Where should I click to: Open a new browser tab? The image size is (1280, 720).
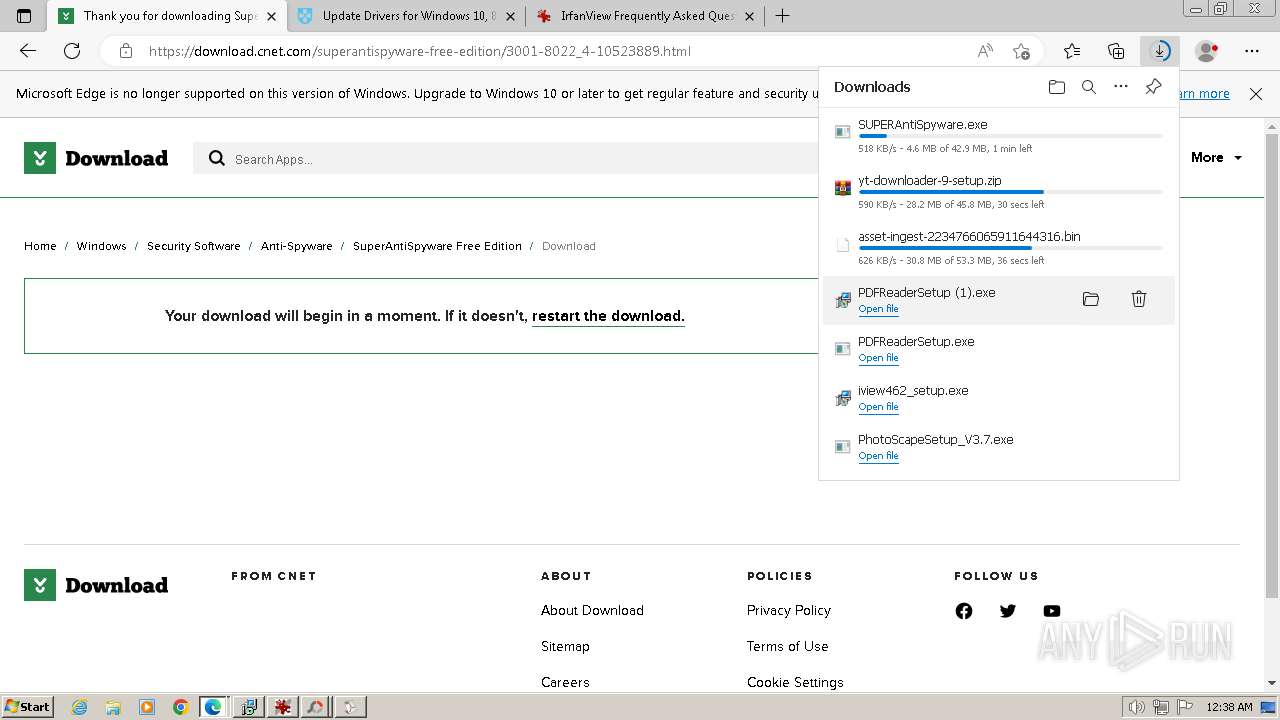(782, 16)
